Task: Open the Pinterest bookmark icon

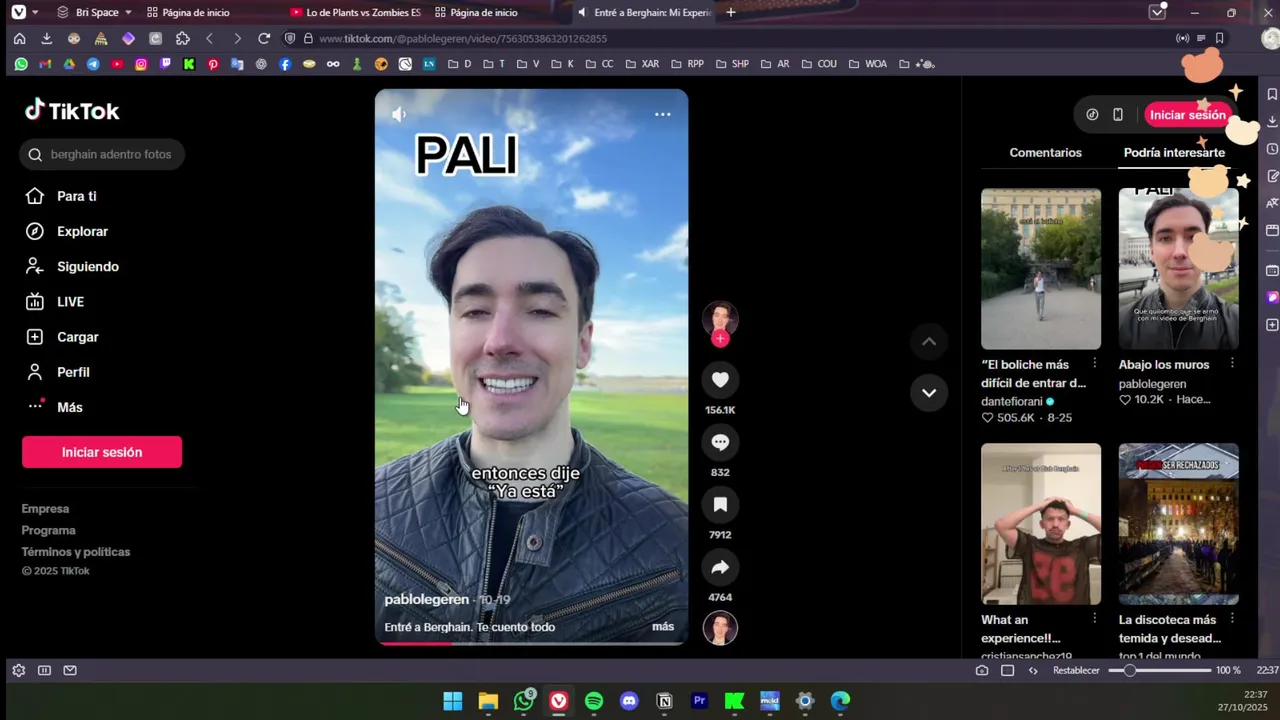Action: [213, 64]
